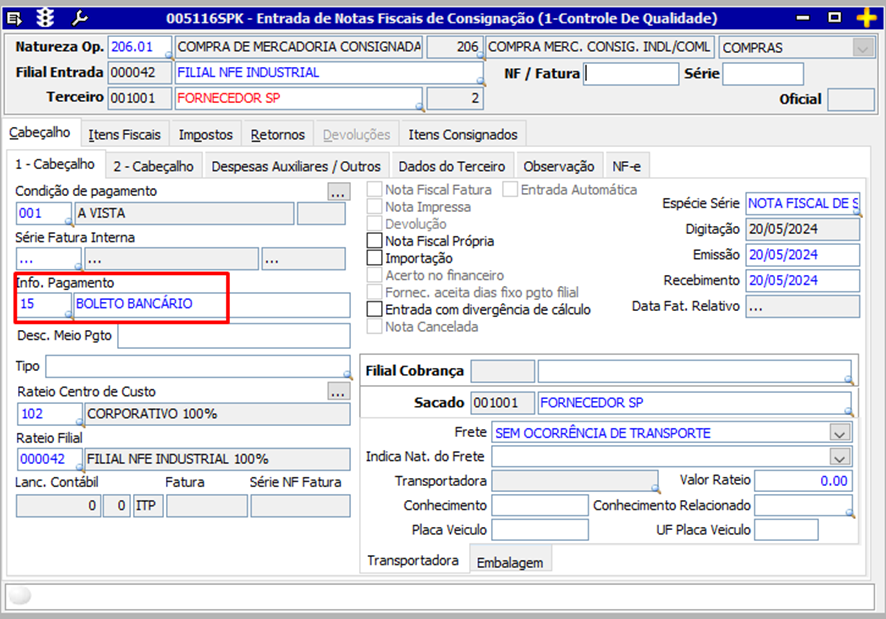Open the tree-structure icon in title bar
The image size is (886, 619).
pyautogui.click(x=45, y=18)
